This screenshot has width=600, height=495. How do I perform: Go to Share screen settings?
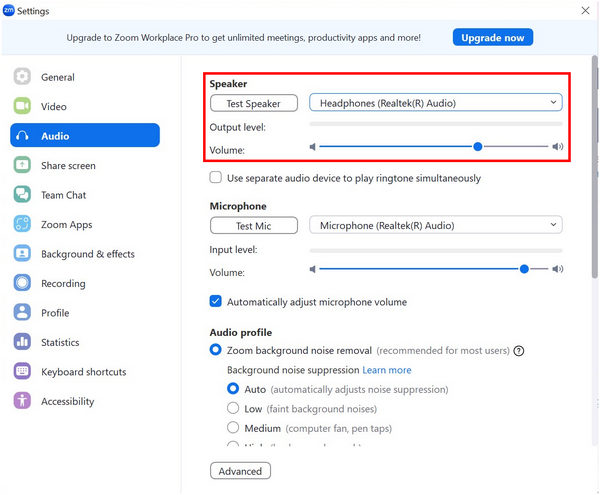85,165
